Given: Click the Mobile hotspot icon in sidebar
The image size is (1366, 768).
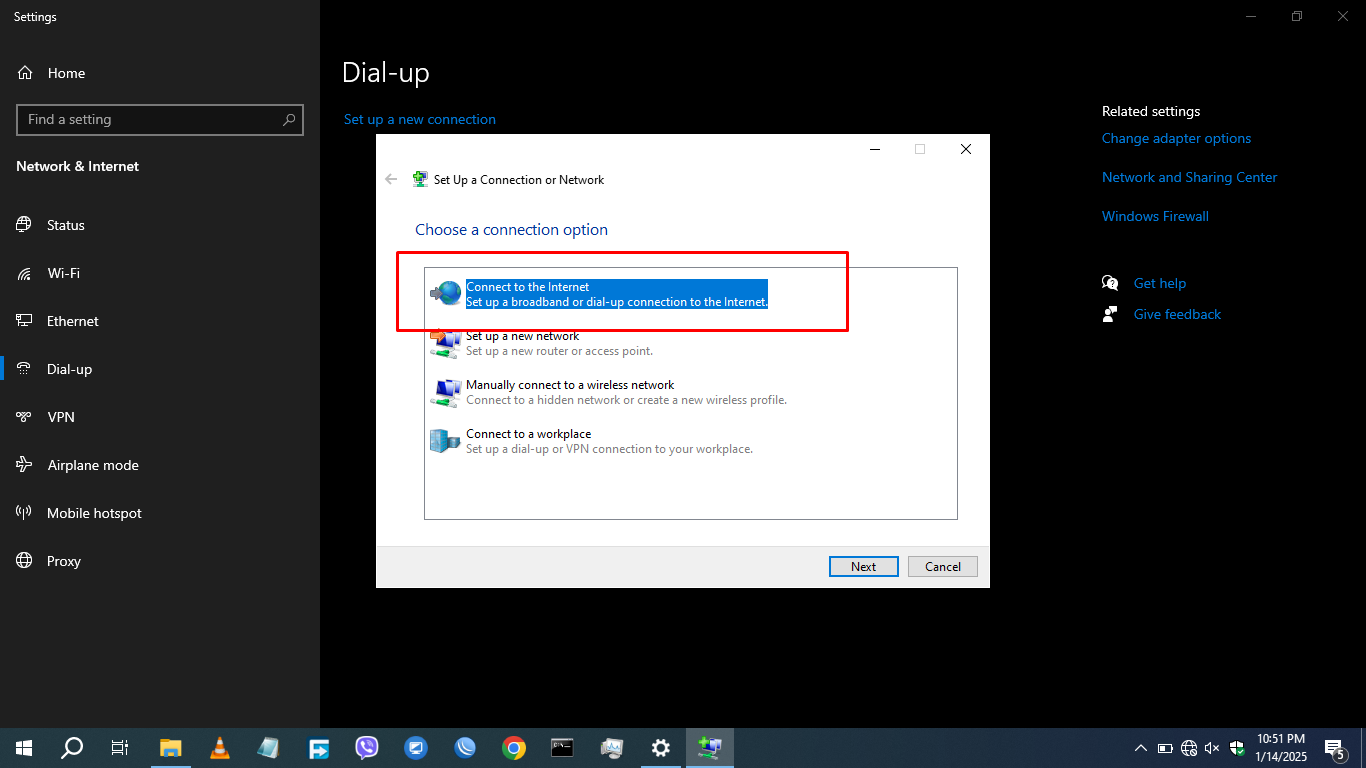Looking at the screenshot, I should tap(24, 513).
